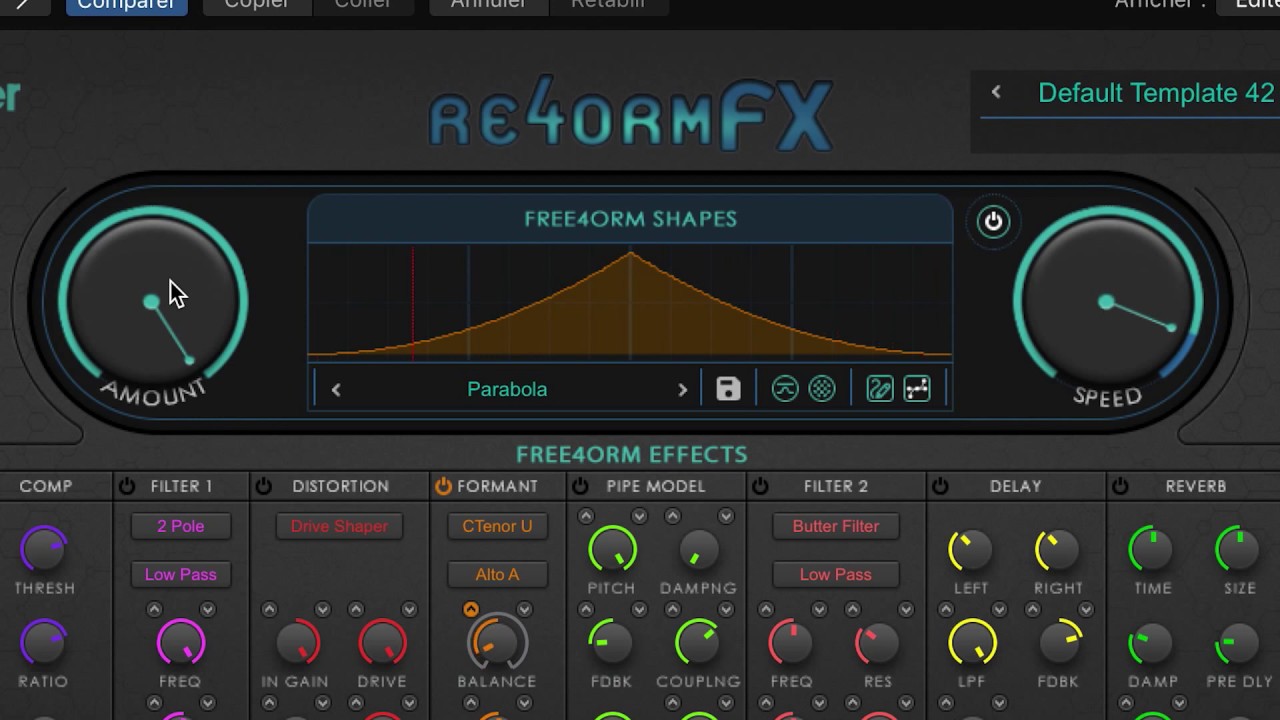Click down arrow above PITCH knob

pos(639,516)
